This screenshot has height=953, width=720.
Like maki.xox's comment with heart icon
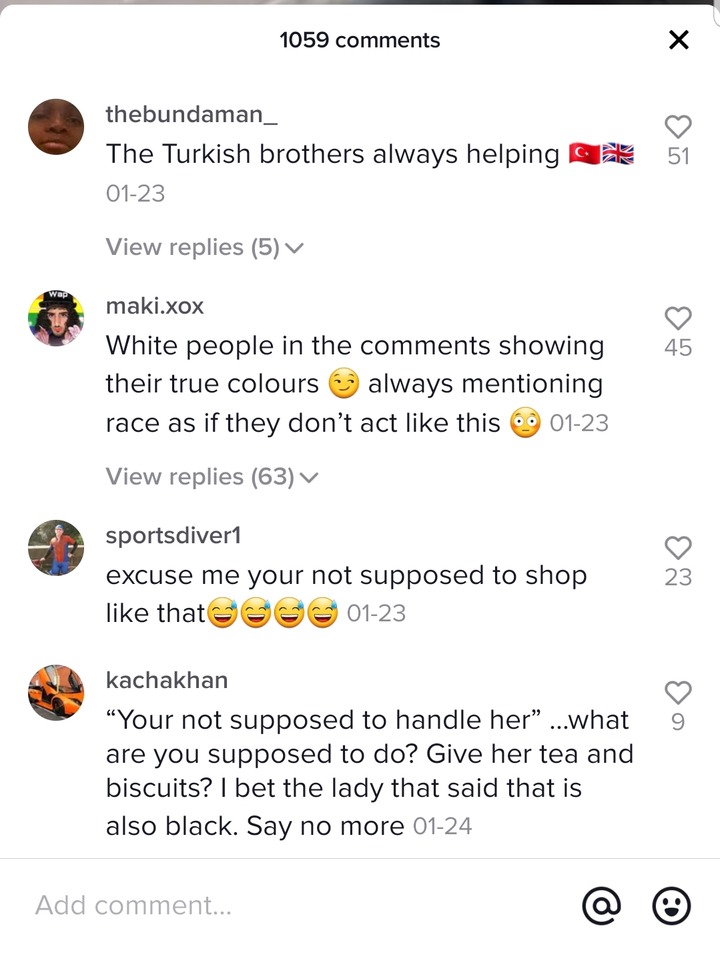click(x=678, y=319)
